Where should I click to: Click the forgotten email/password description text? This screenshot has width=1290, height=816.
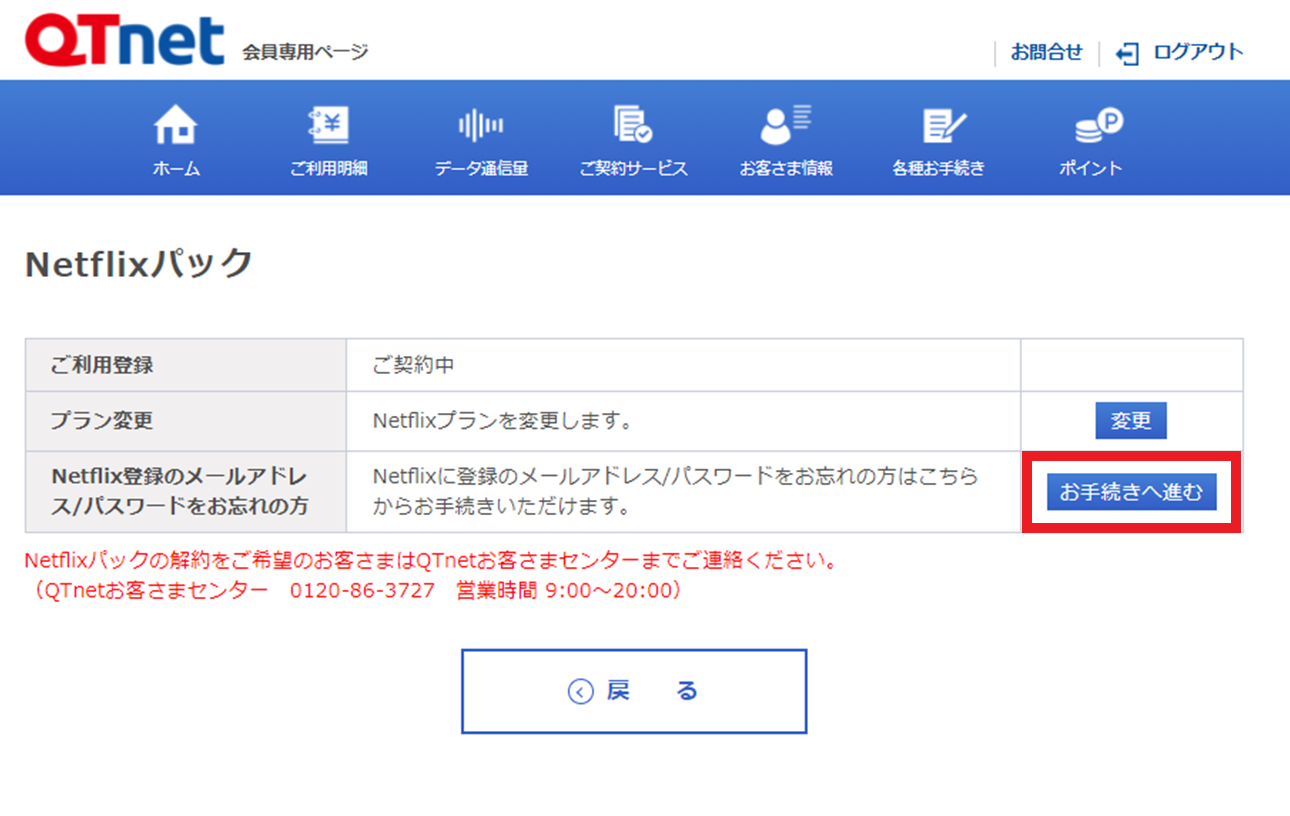coord(675,491)
